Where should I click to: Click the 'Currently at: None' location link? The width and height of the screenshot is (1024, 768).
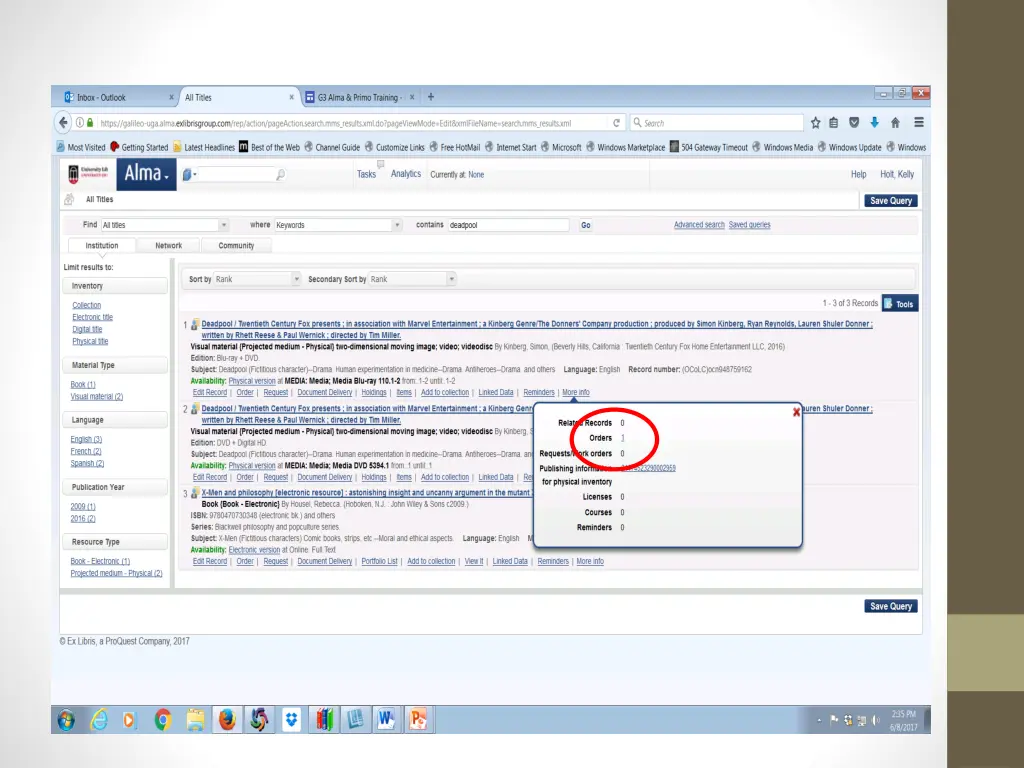point(476,174)
